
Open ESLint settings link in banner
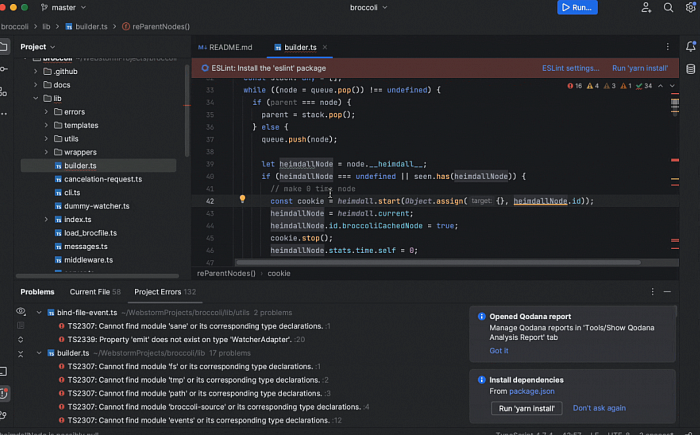(x=571, y=68)
